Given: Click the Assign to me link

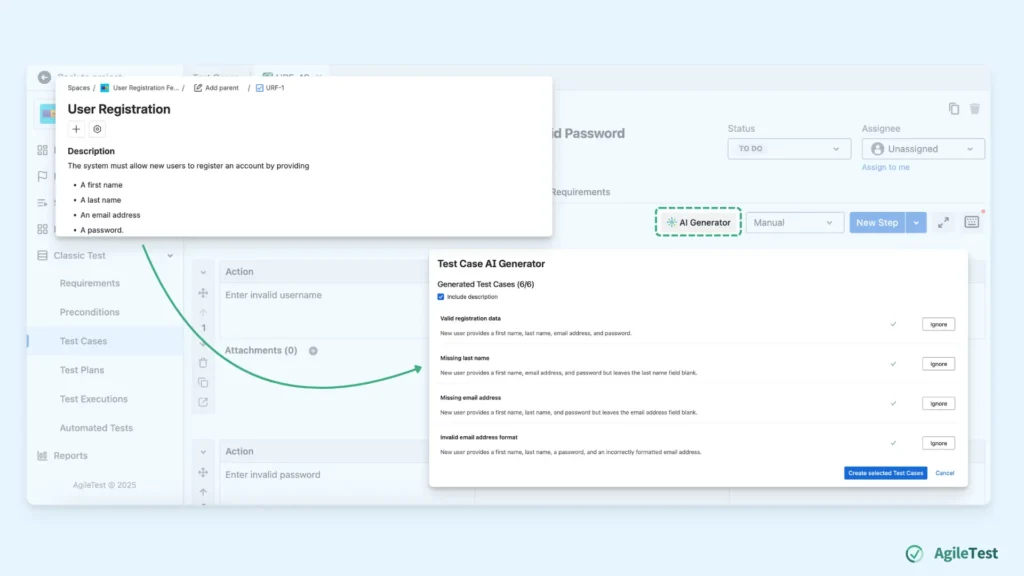Looking at the screenshot, I should tap(885, 167).
